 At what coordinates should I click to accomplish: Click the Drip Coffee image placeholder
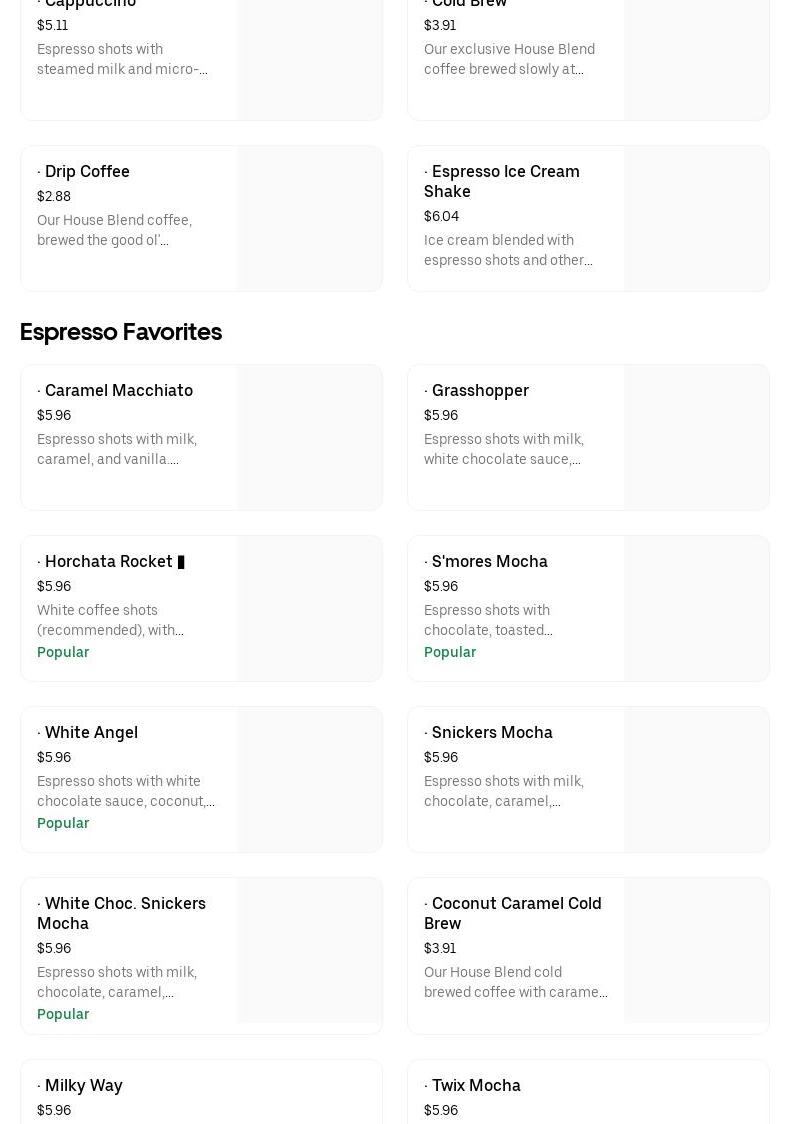point(309,219)
